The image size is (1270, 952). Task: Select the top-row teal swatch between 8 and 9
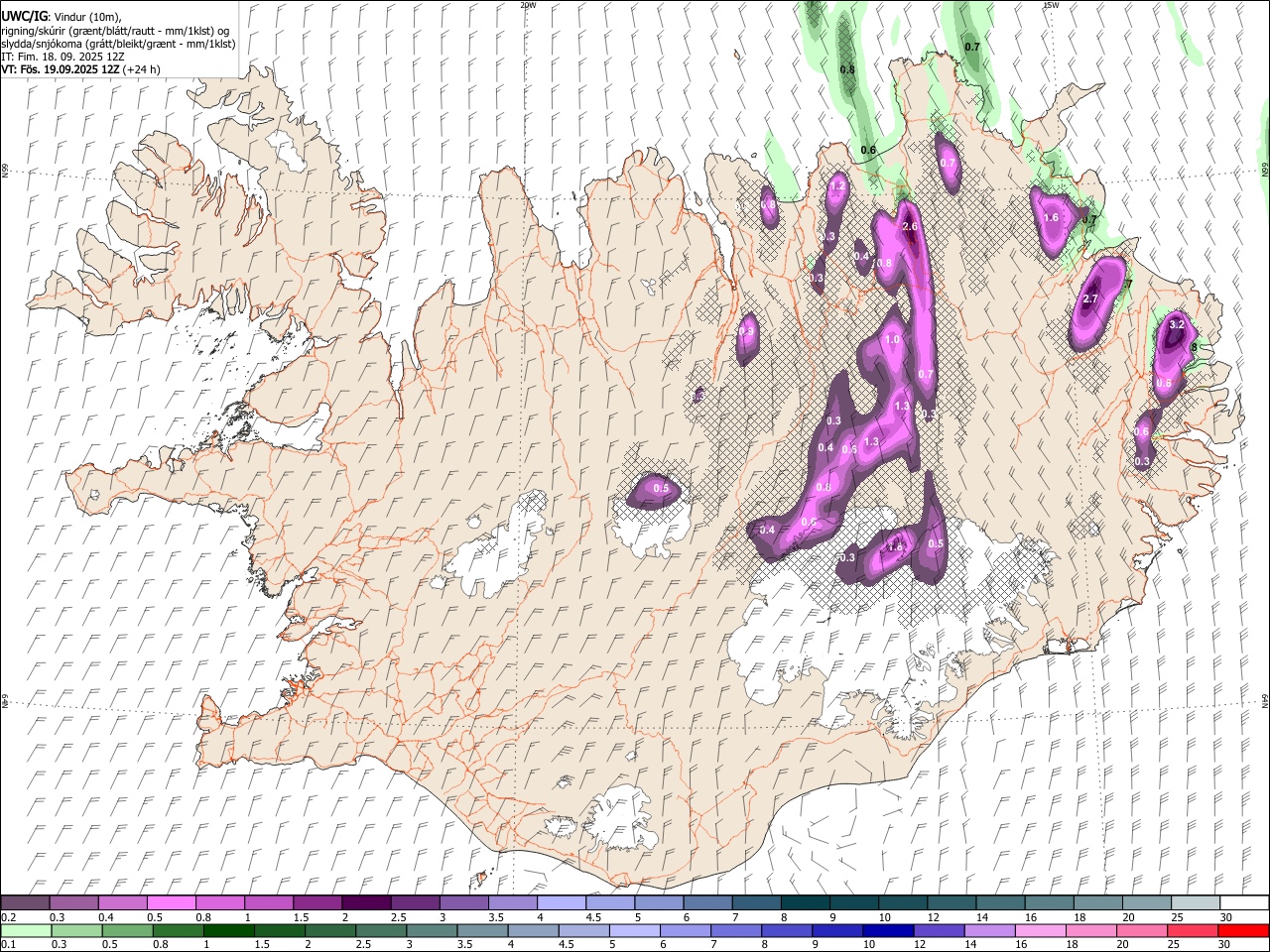(x=805, y=902)
